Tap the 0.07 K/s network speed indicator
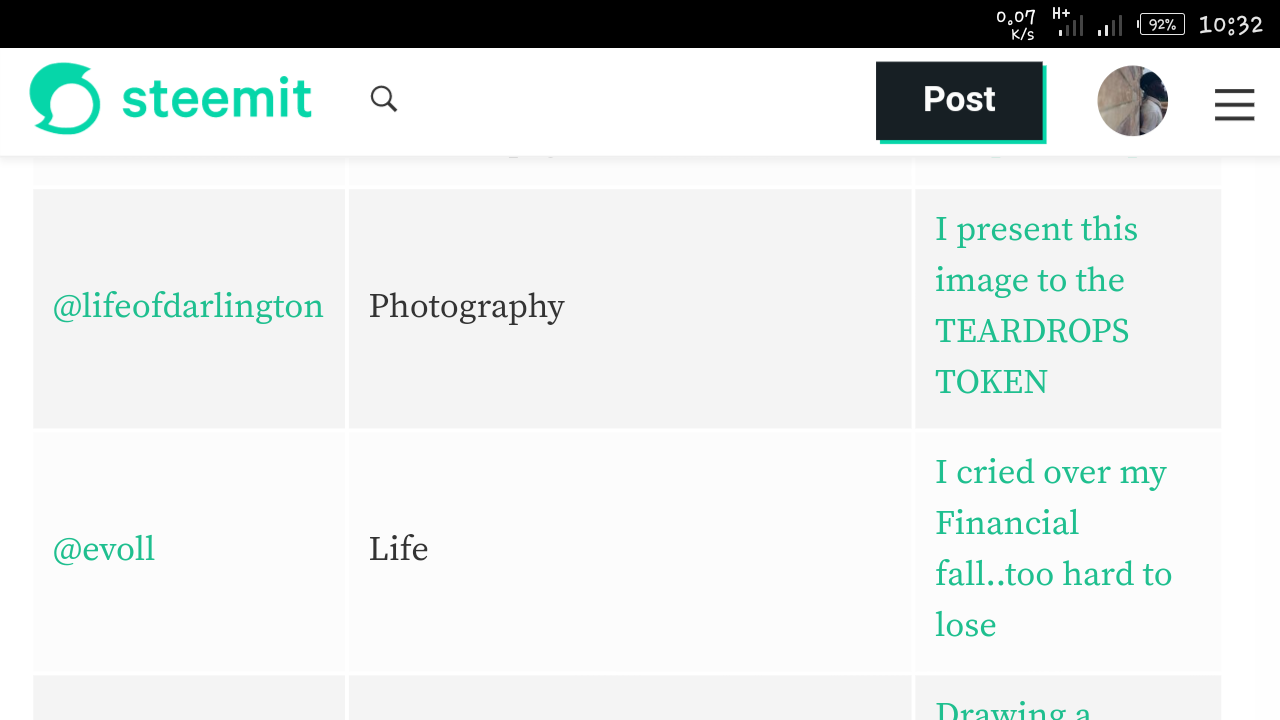The width and height of the screenshot is (1280, 720). click(1016, 24)
